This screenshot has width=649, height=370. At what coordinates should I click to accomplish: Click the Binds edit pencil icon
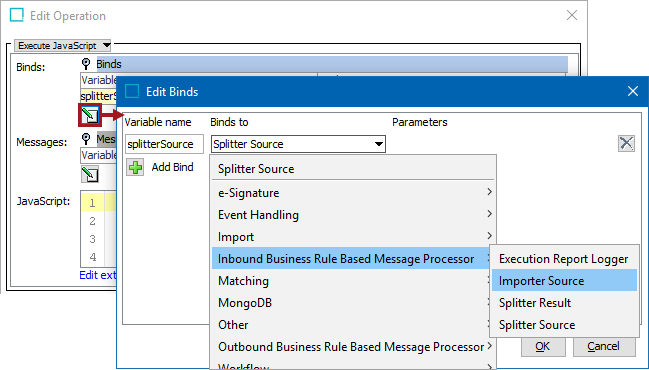point(90,115)
